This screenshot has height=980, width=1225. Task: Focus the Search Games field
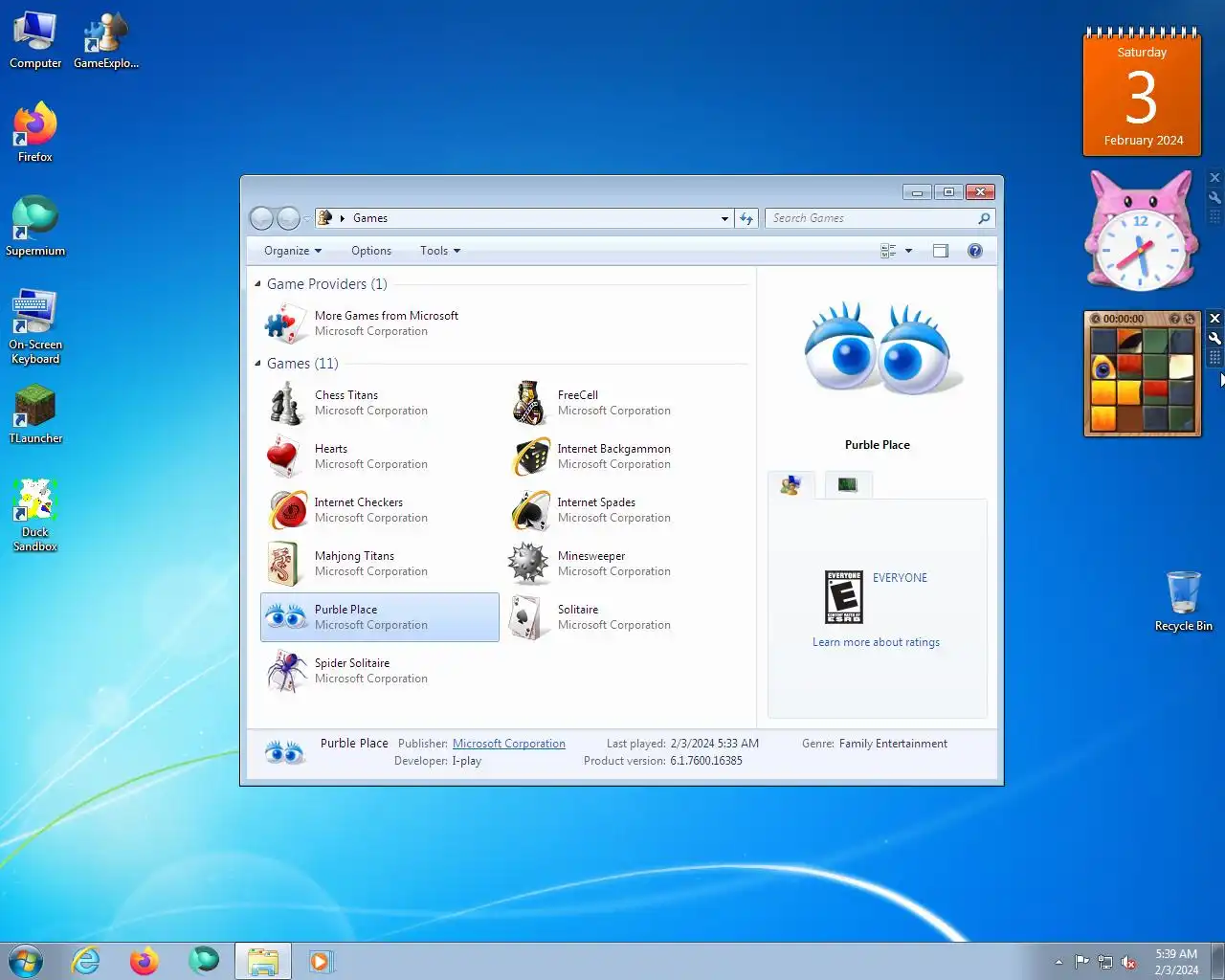coord(871,218)
